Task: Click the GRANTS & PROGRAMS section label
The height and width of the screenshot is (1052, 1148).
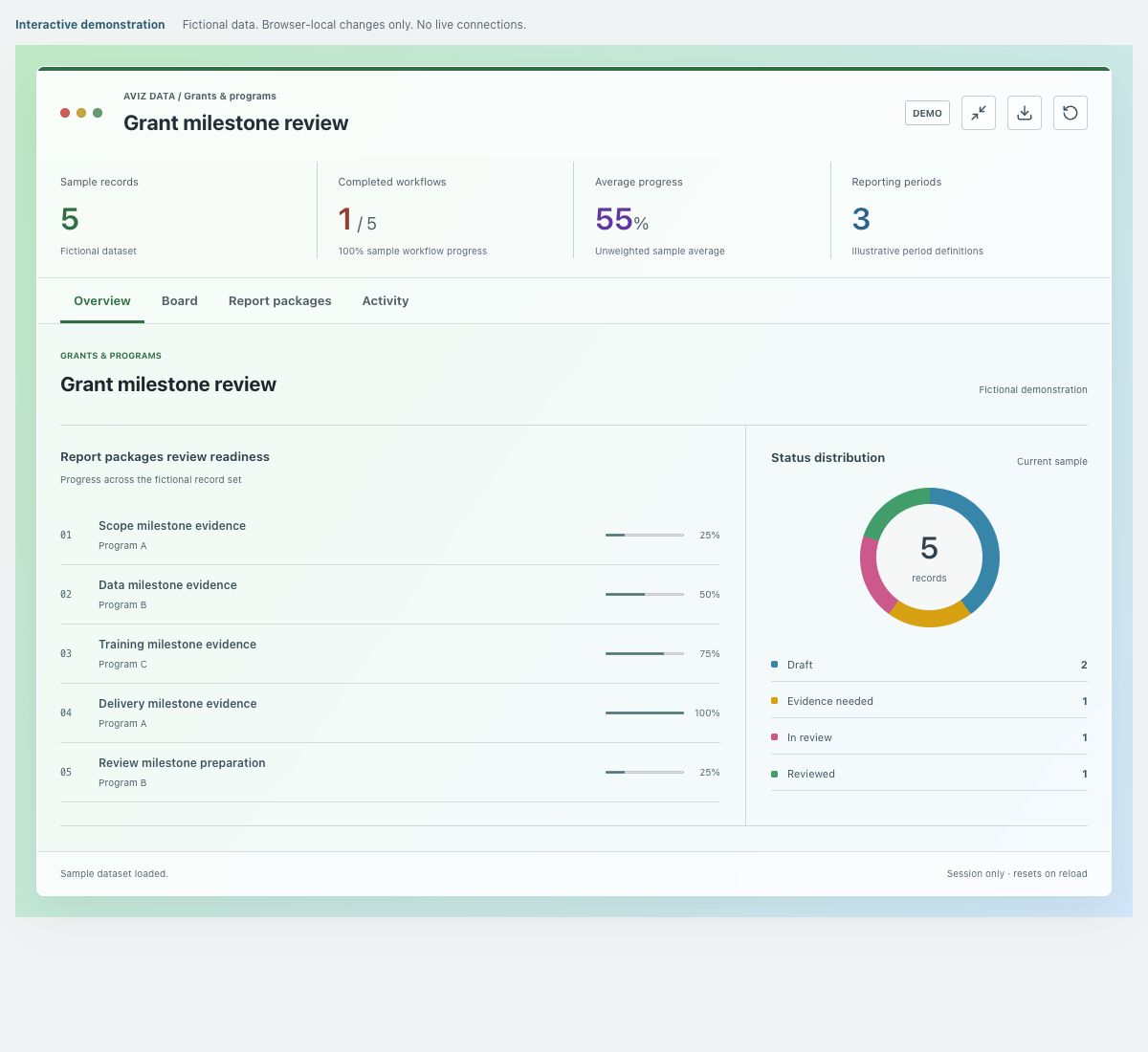Action: tap(111, 355)
